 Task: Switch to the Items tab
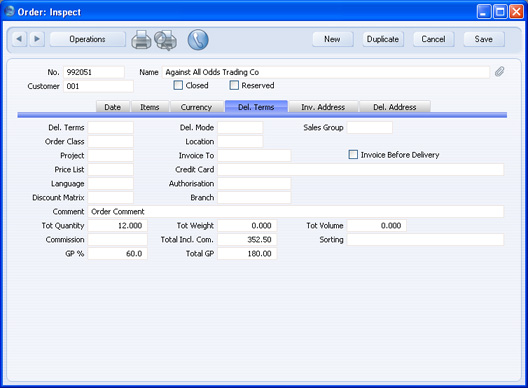pos(150,107)
